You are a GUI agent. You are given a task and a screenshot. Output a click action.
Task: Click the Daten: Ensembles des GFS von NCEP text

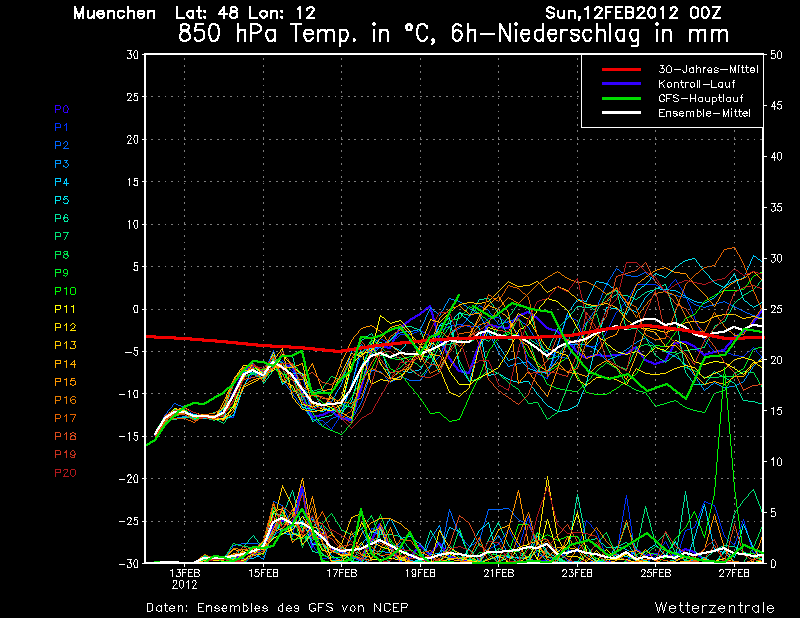tap(277, 608)
